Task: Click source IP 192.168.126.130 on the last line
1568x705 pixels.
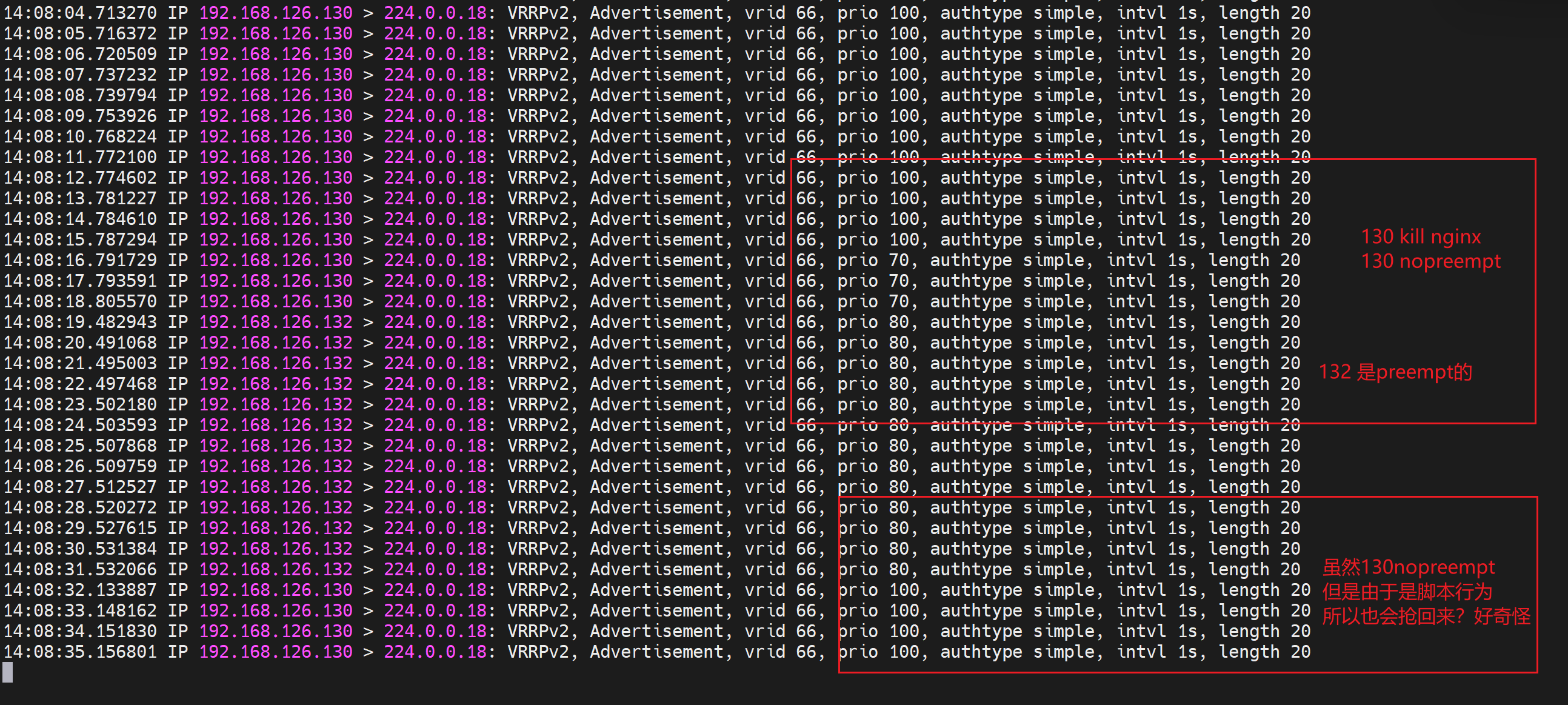Action: [x=275, y=652]
